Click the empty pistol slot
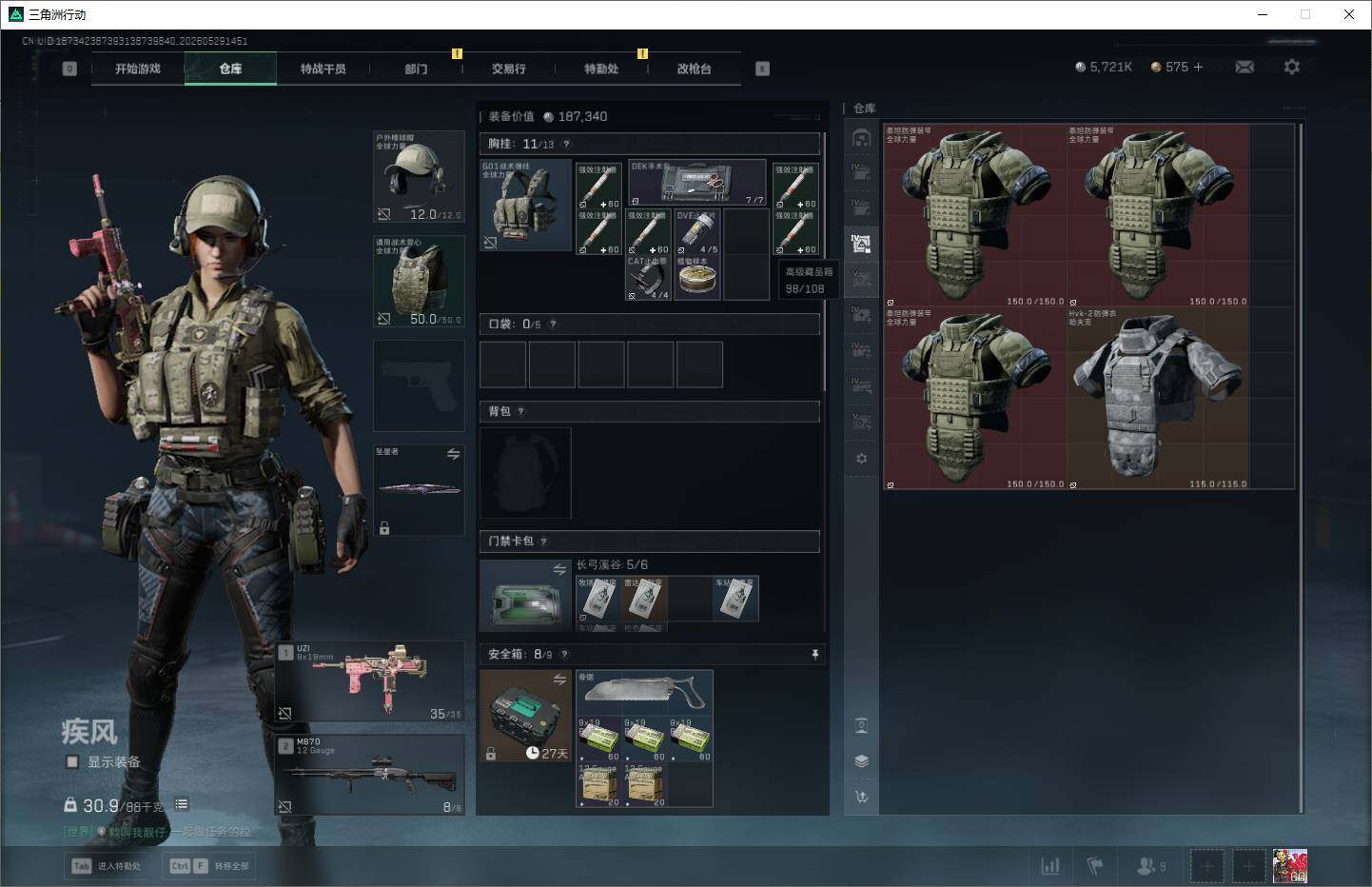The image size is (1372, 887). pos(419,385)
